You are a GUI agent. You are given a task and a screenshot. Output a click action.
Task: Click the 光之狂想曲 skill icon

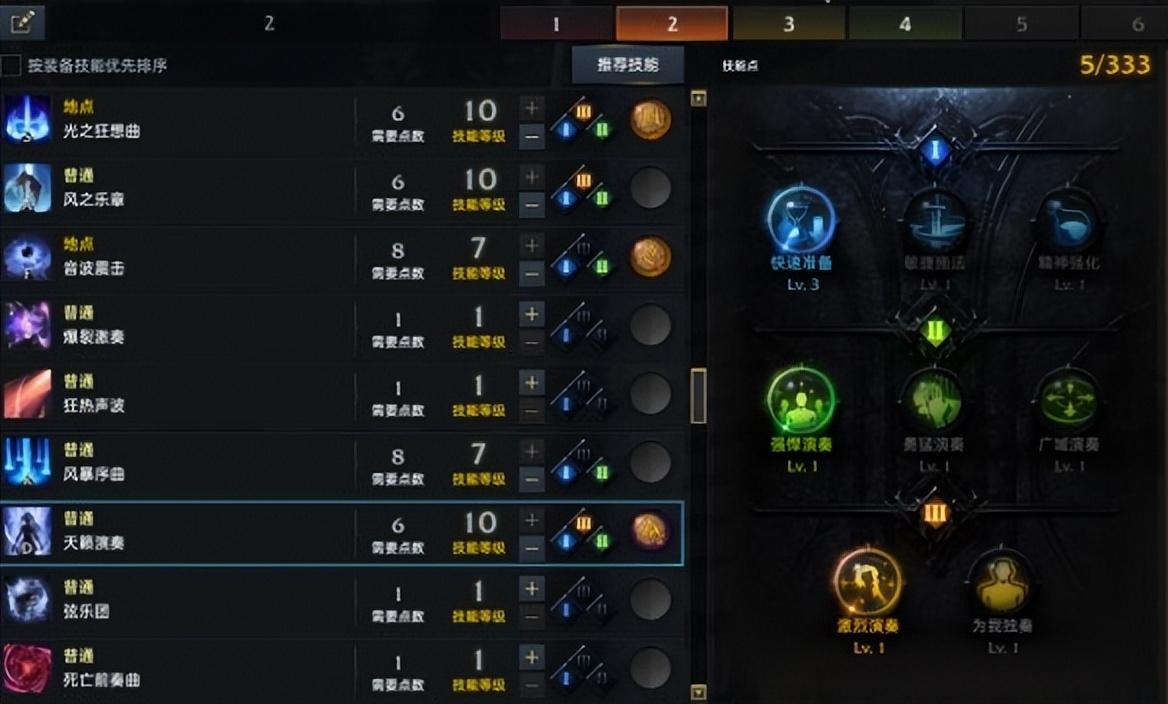(x=28, y=118)
